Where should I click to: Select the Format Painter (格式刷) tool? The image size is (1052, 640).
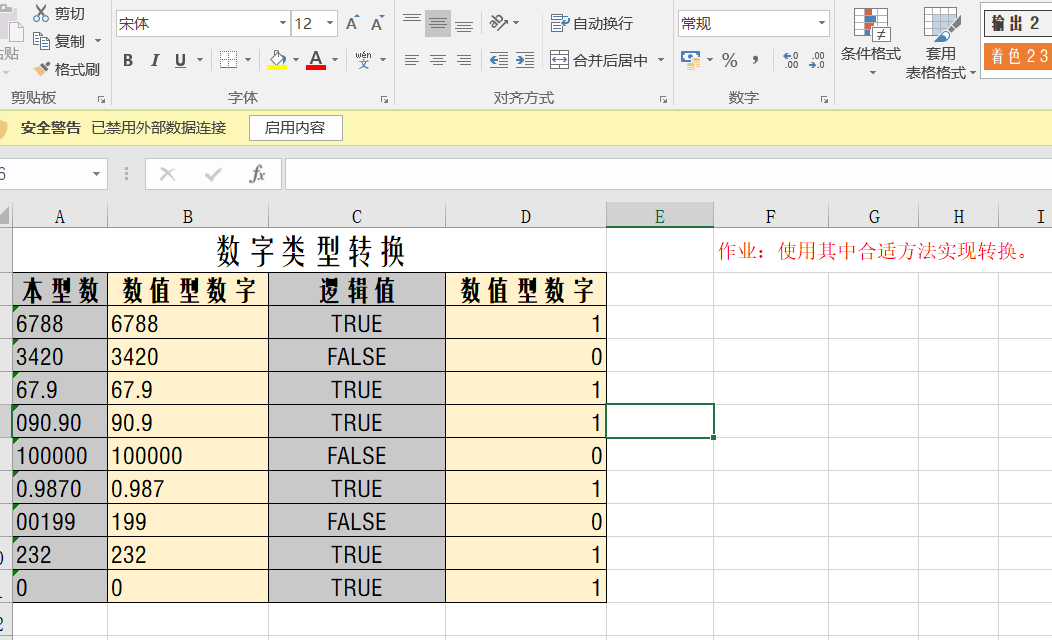tap(67, 69)
